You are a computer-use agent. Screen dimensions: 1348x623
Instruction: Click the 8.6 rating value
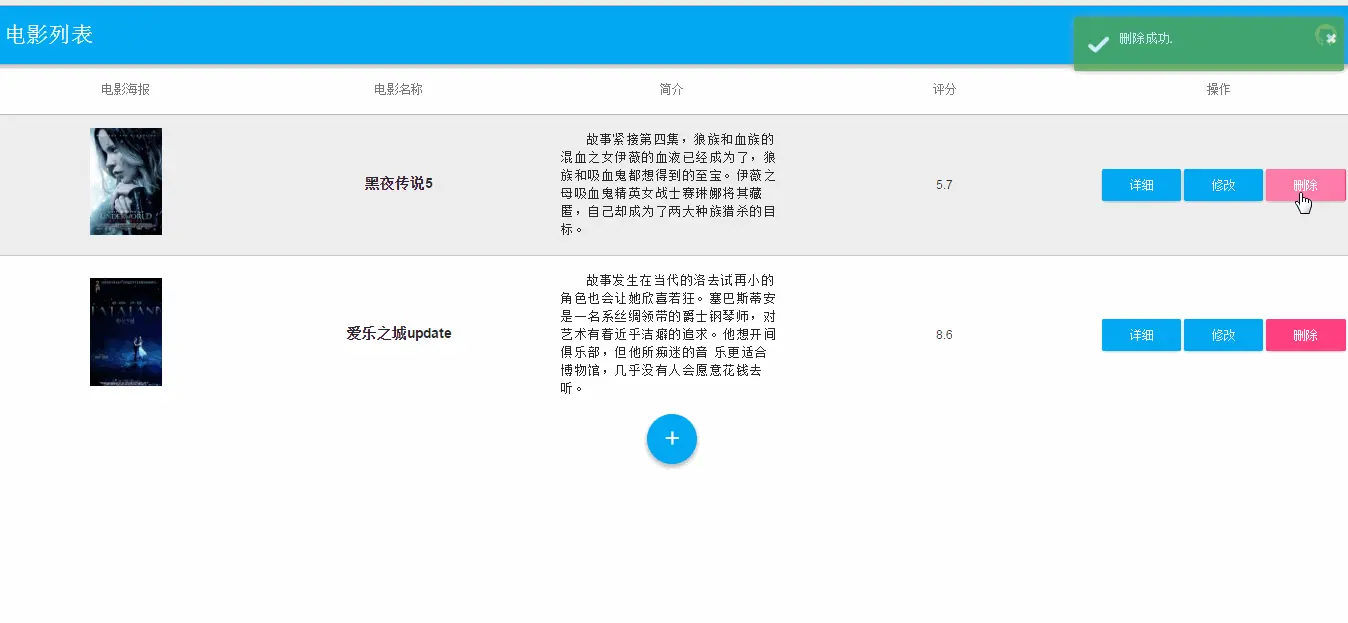click(944, 335)
